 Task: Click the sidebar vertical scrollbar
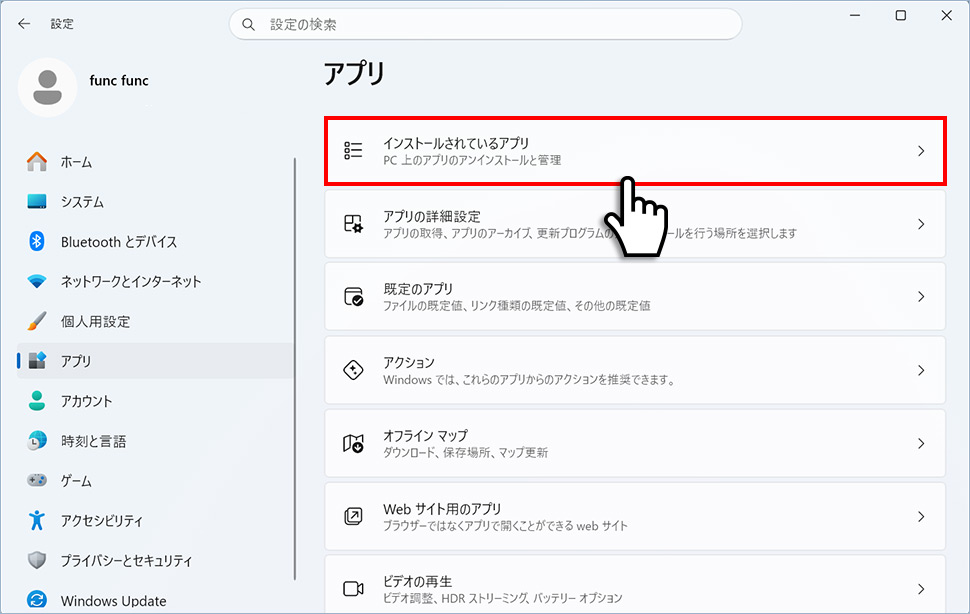coord(294,369)
